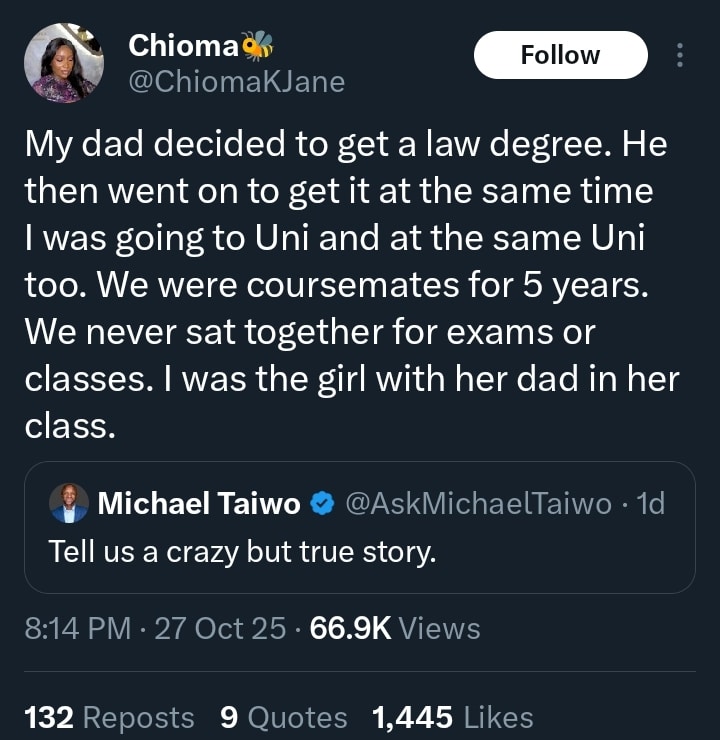The image size is (720, 740).
Task: Open Michael Taiwo's name in quoted tweet
Action: [x=199, y=505]
